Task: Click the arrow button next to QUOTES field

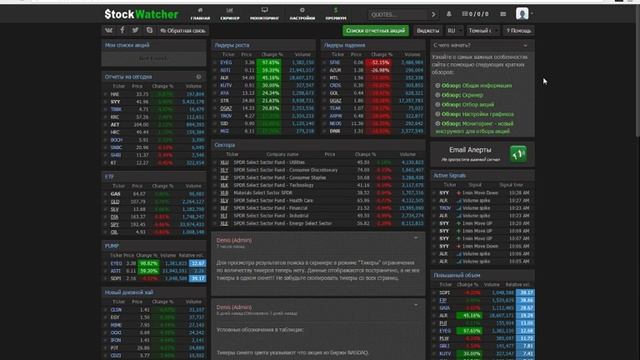Action: click(433, 14)
